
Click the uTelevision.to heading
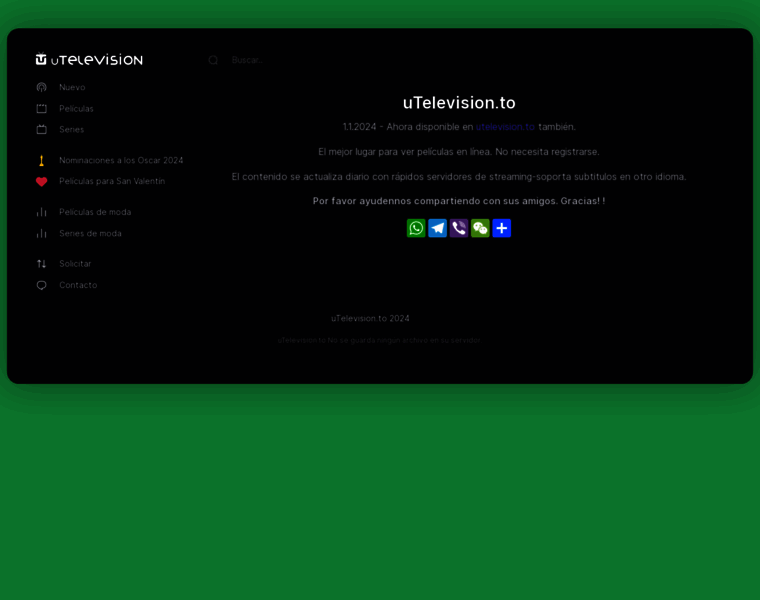coord(459,103)
